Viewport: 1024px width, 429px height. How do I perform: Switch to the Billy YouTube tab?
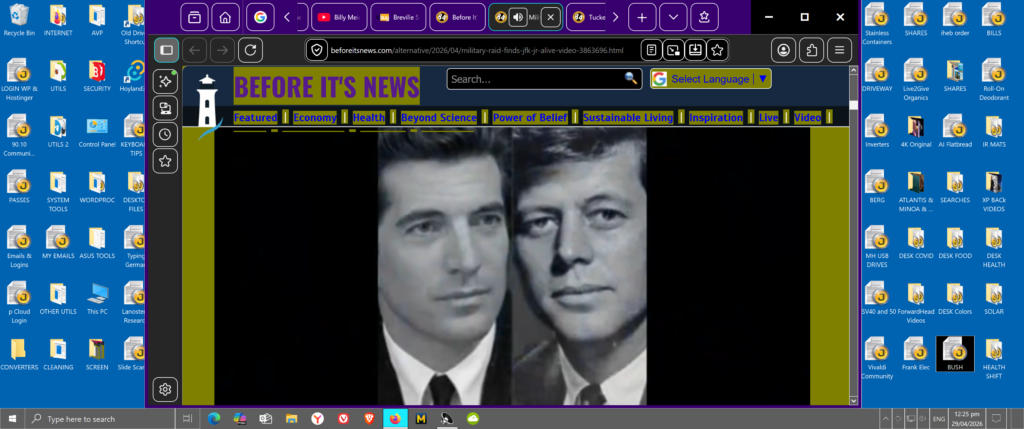coord(337,17)
